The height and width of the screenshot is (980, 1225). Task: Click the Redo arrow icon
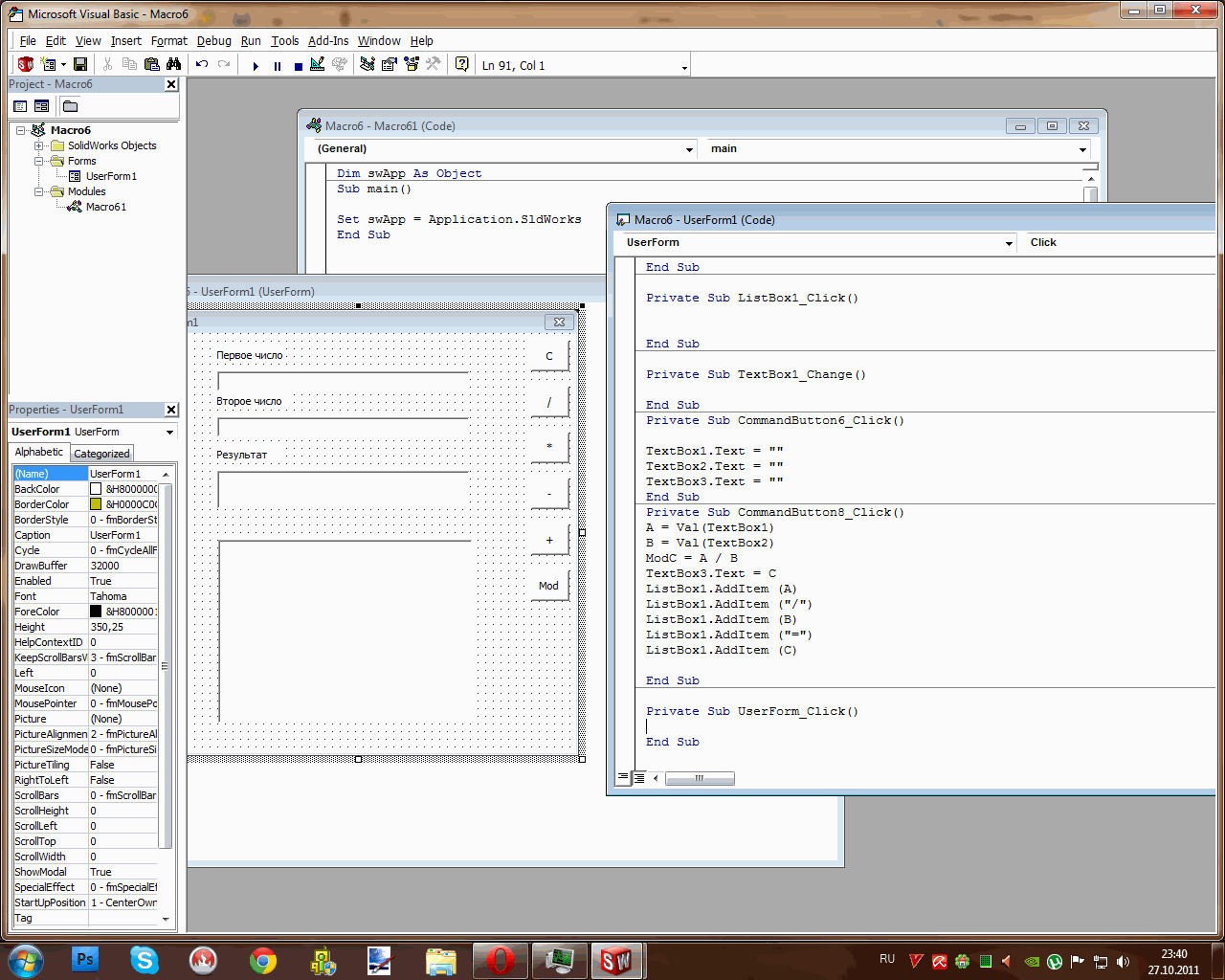tap(224, 65)
